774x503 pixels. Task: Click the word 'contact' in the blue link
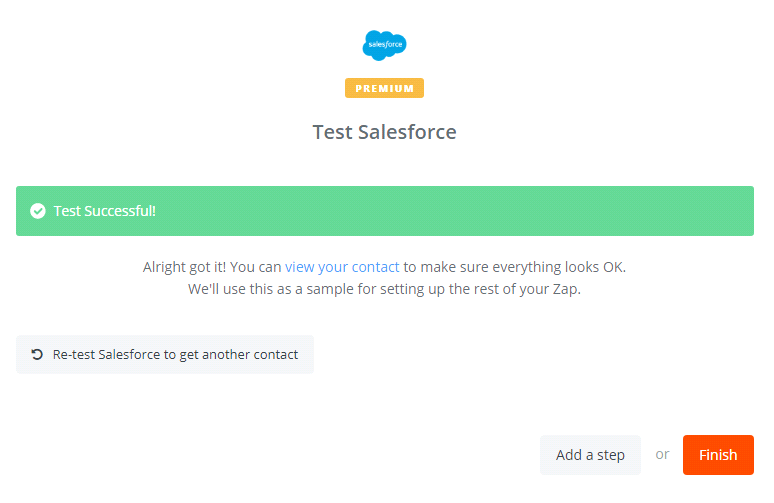[375, 267]
